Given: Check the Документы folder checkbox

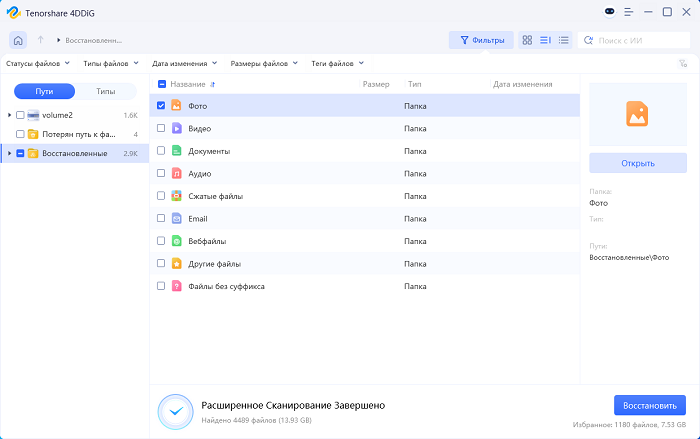Looking at the screenshot, I should (162, 151).
